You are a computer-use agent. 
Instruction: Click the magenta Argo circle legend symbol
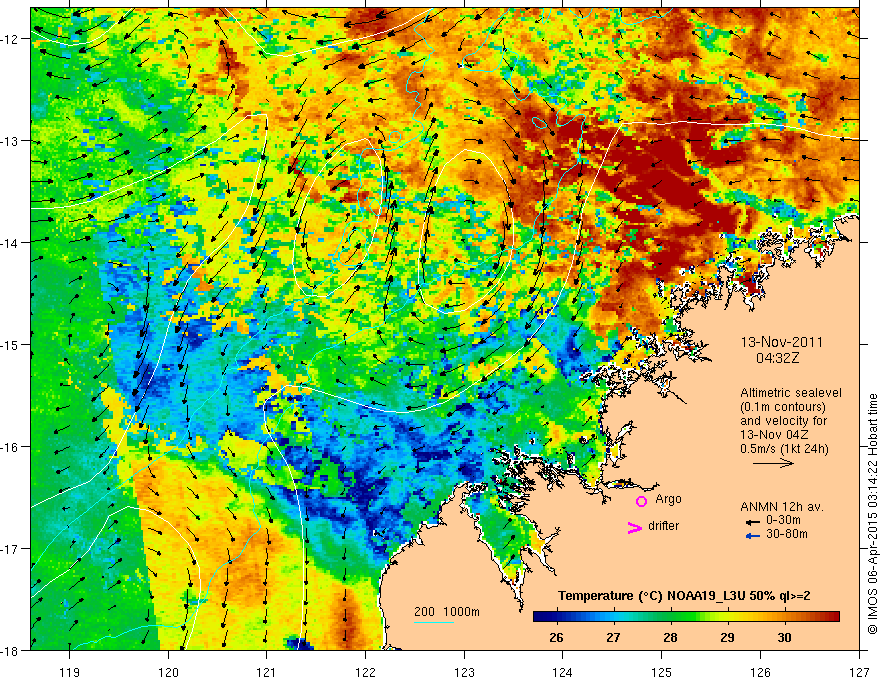[x=641, y=501]
